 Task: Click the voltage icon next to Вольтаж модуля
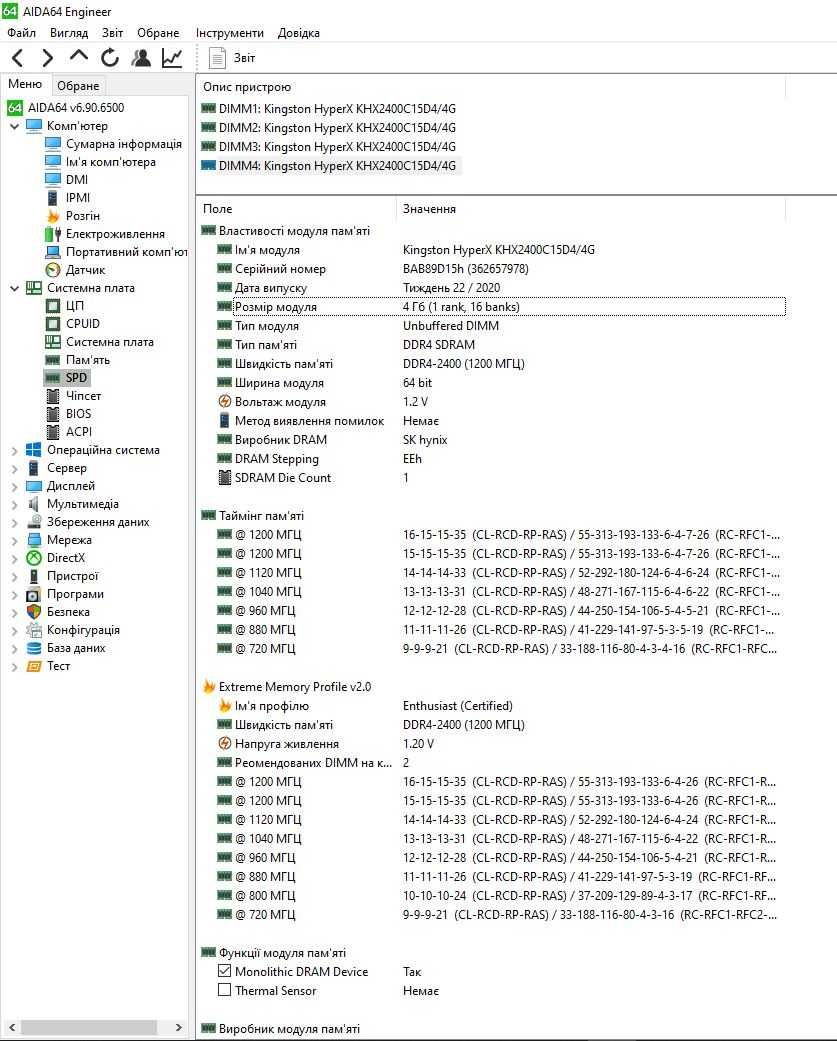[224, 402]
